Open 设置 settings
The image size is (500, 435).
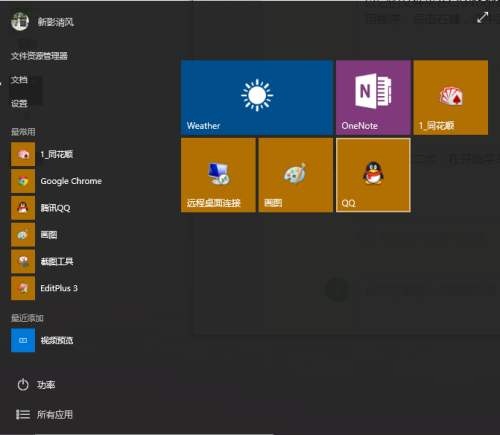(x=19, y=104)
